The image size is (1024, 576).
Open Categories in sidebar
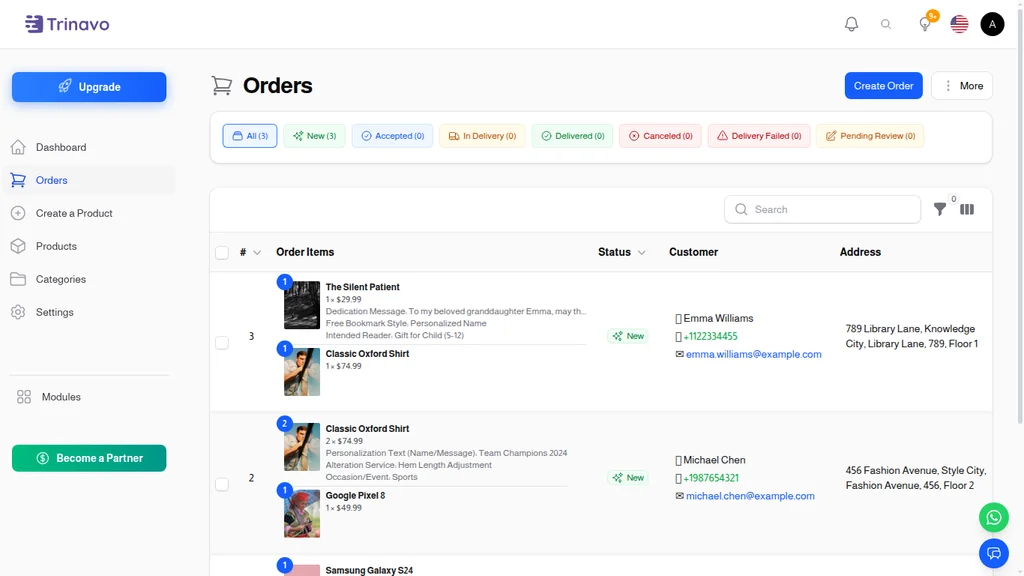[x=89, y=279]
